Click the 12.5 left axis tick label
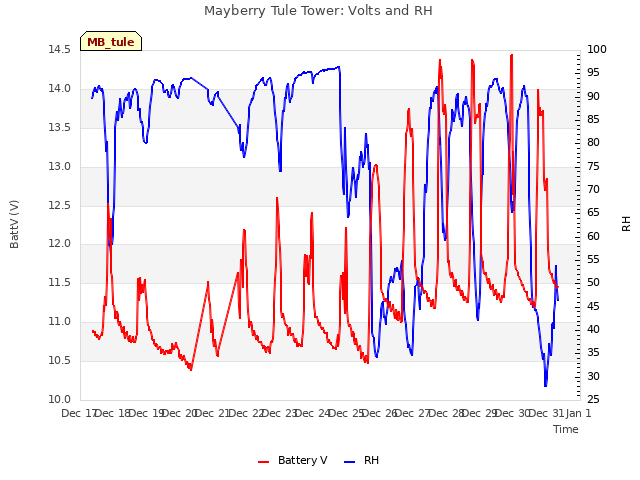This screenshot has height=480, width=640. [x=60, y=205]
